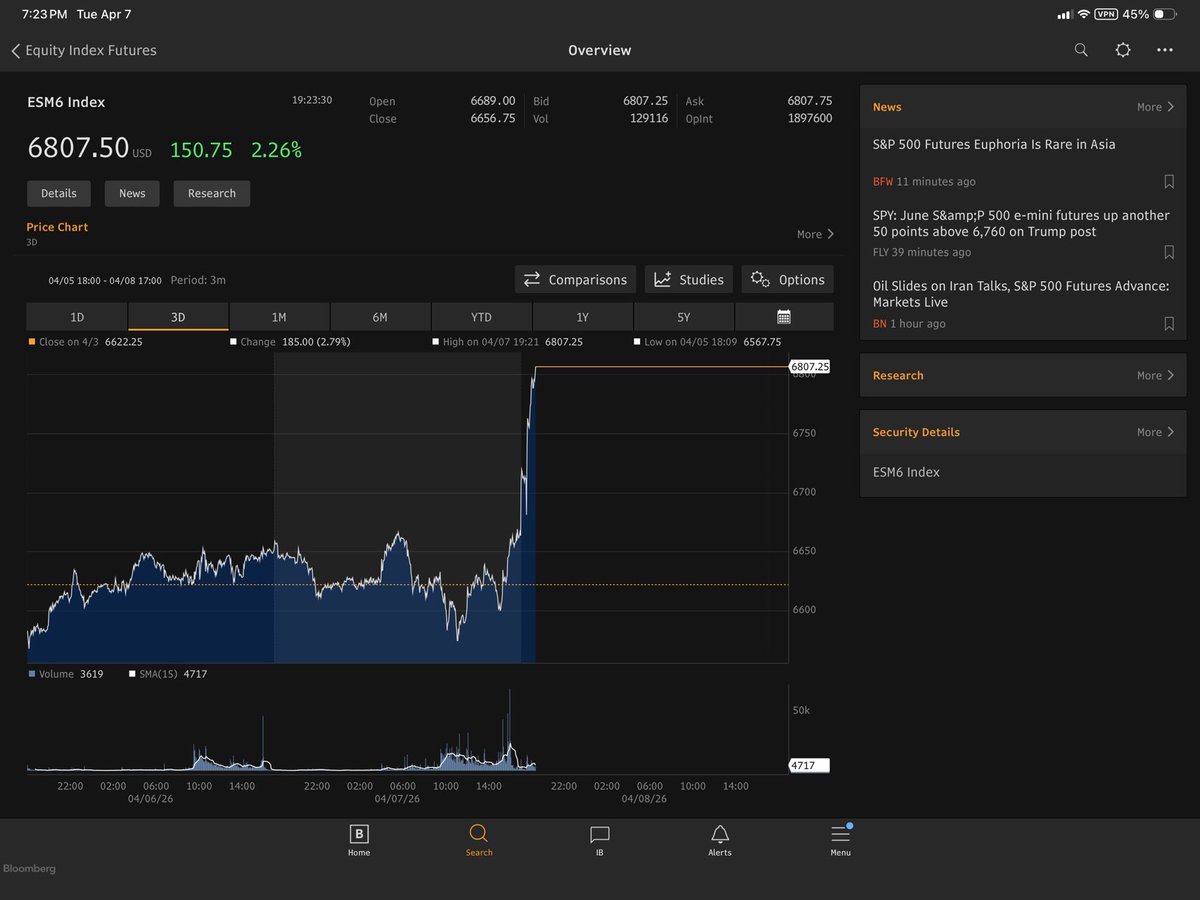Bookmark the Euphoria Is Rare article
The image size is (1200, 900).
coord(1169,182)
